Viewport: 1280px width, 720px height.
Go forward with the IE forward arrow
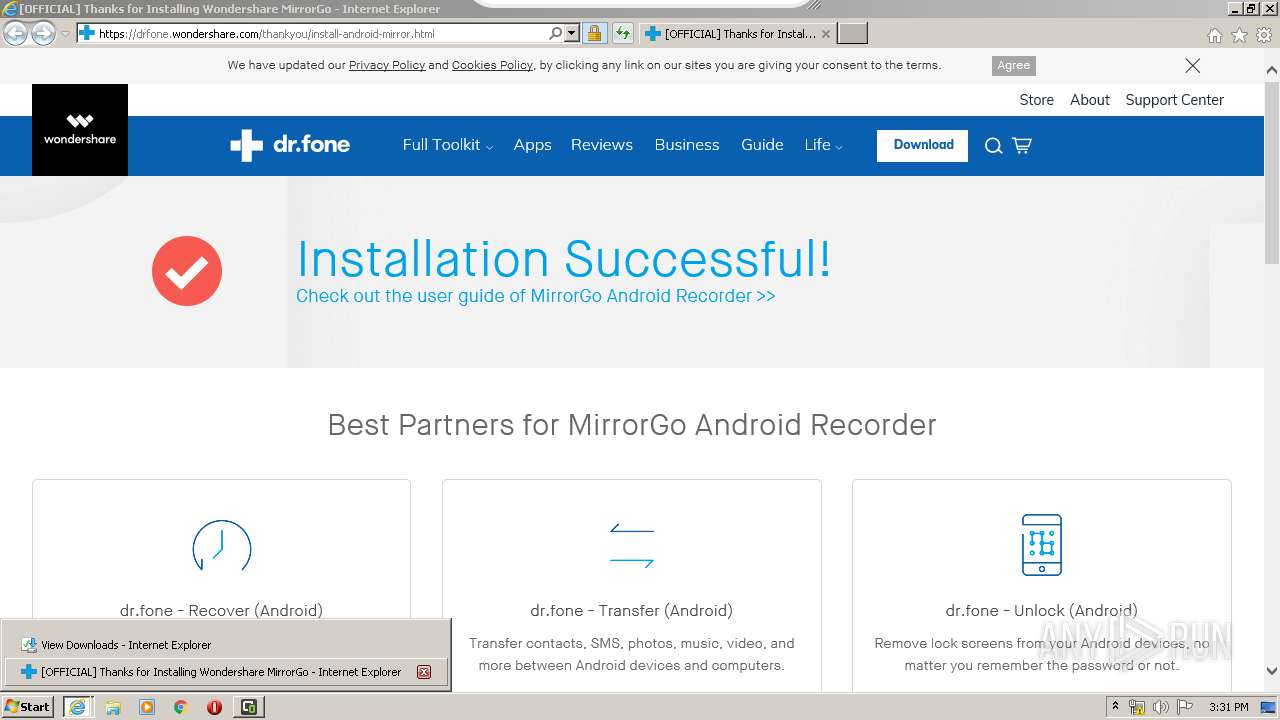click(43, 34)
